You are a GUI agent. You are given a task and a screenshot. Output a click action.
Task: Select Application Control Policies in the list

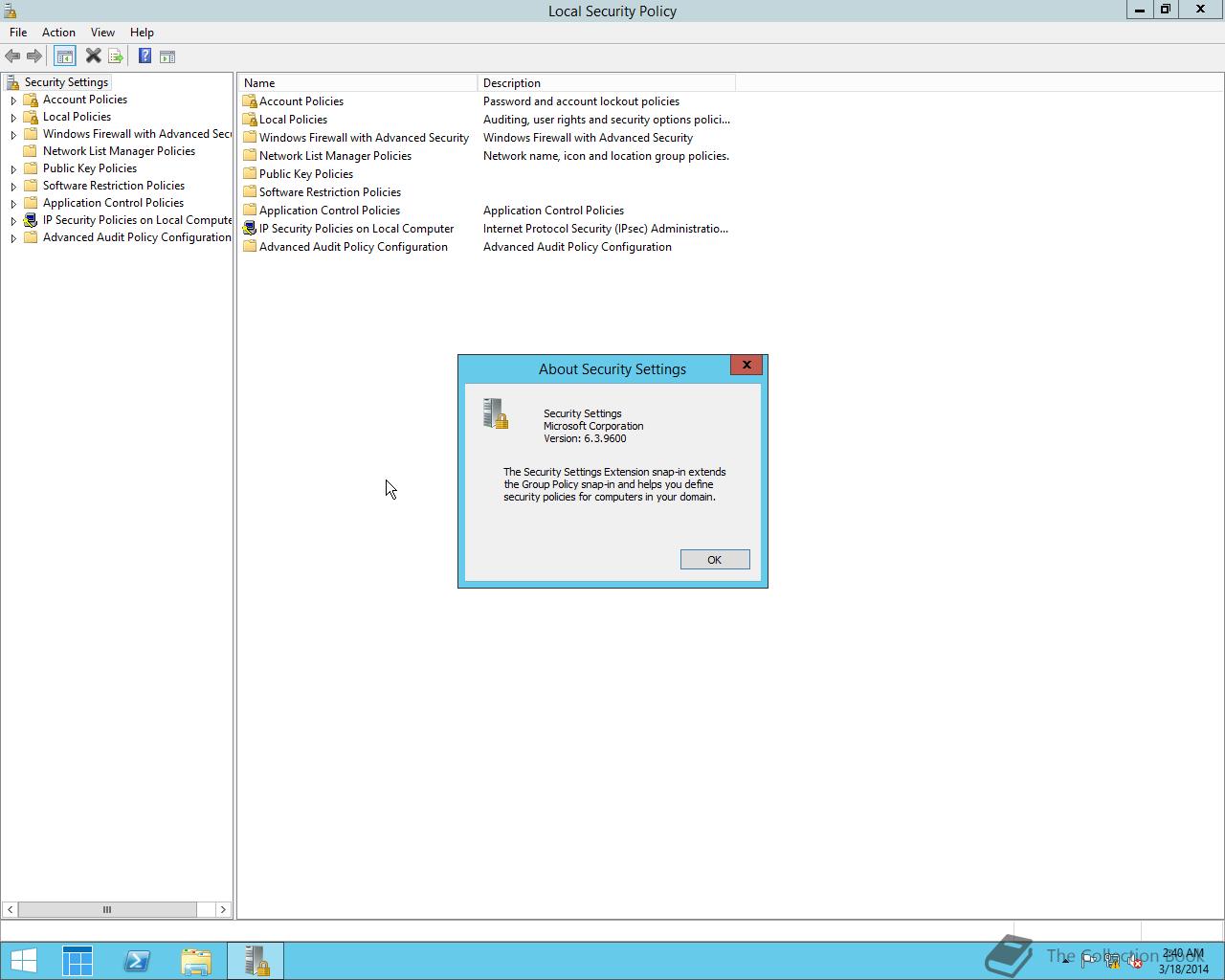329,211
